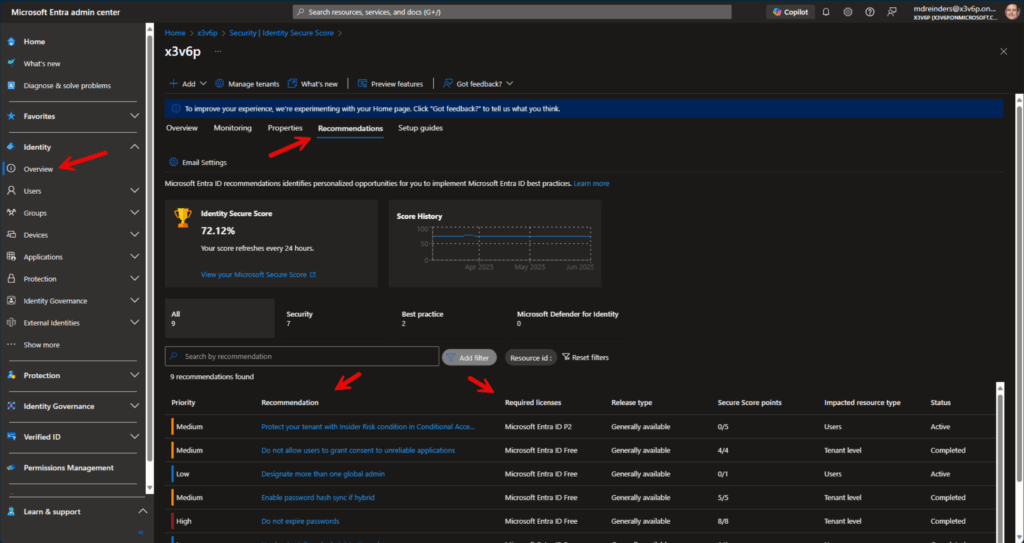Click the top search resources box

512,12
